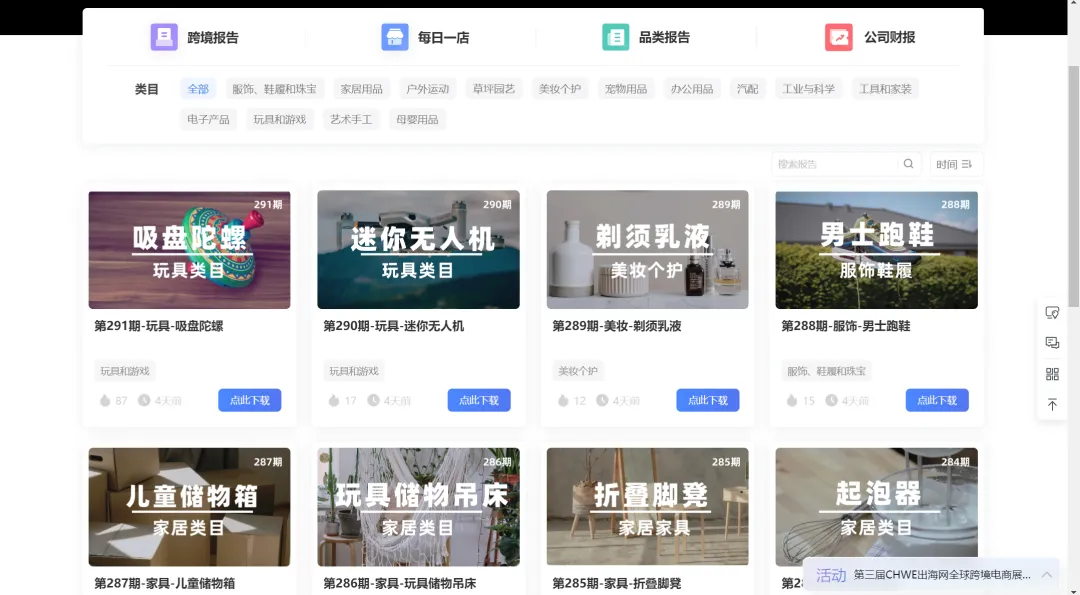Open the 公司财报 red chart icon

pyautogui.click(x=839, y=37)
